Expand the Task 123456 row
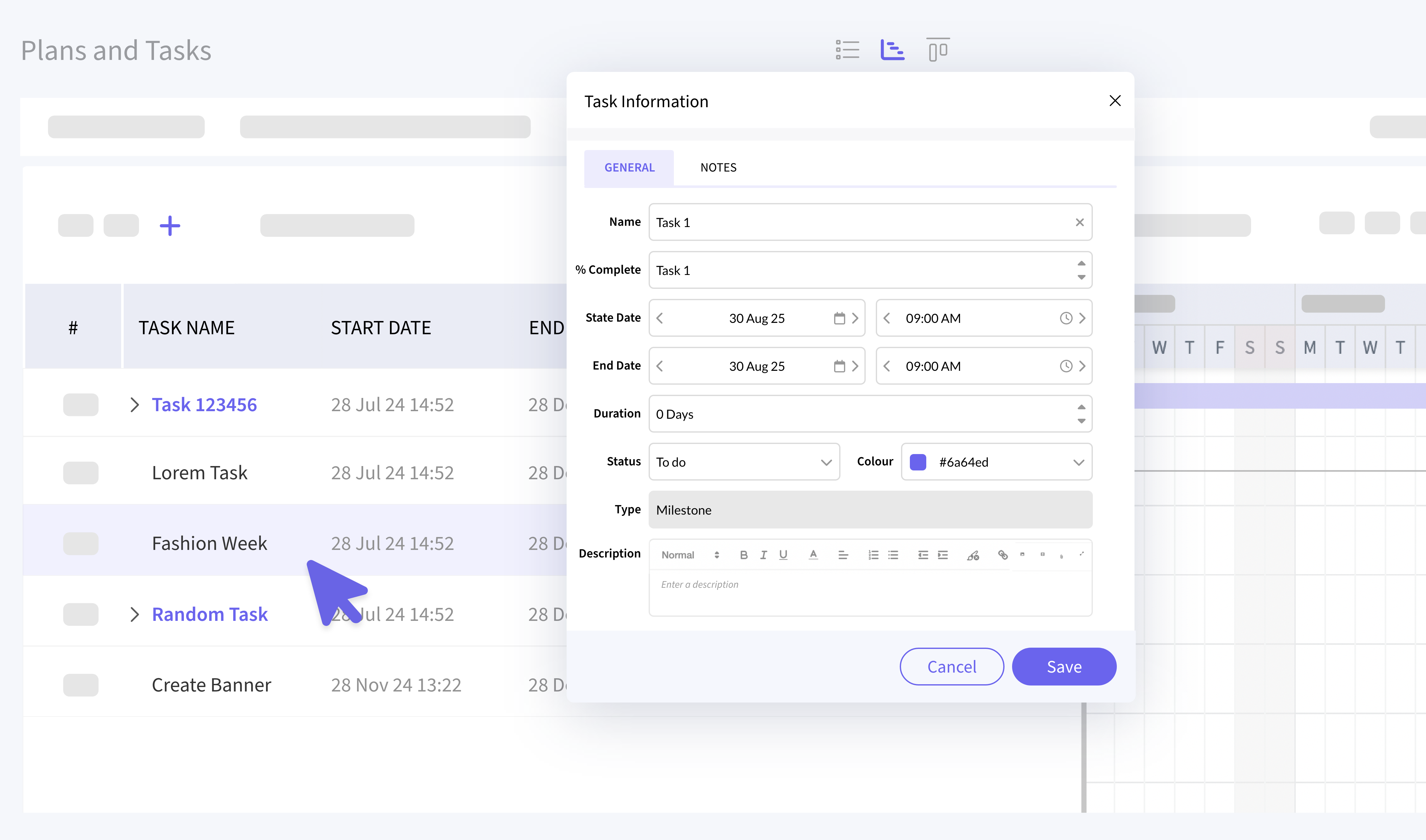 (x=134, y=405)
